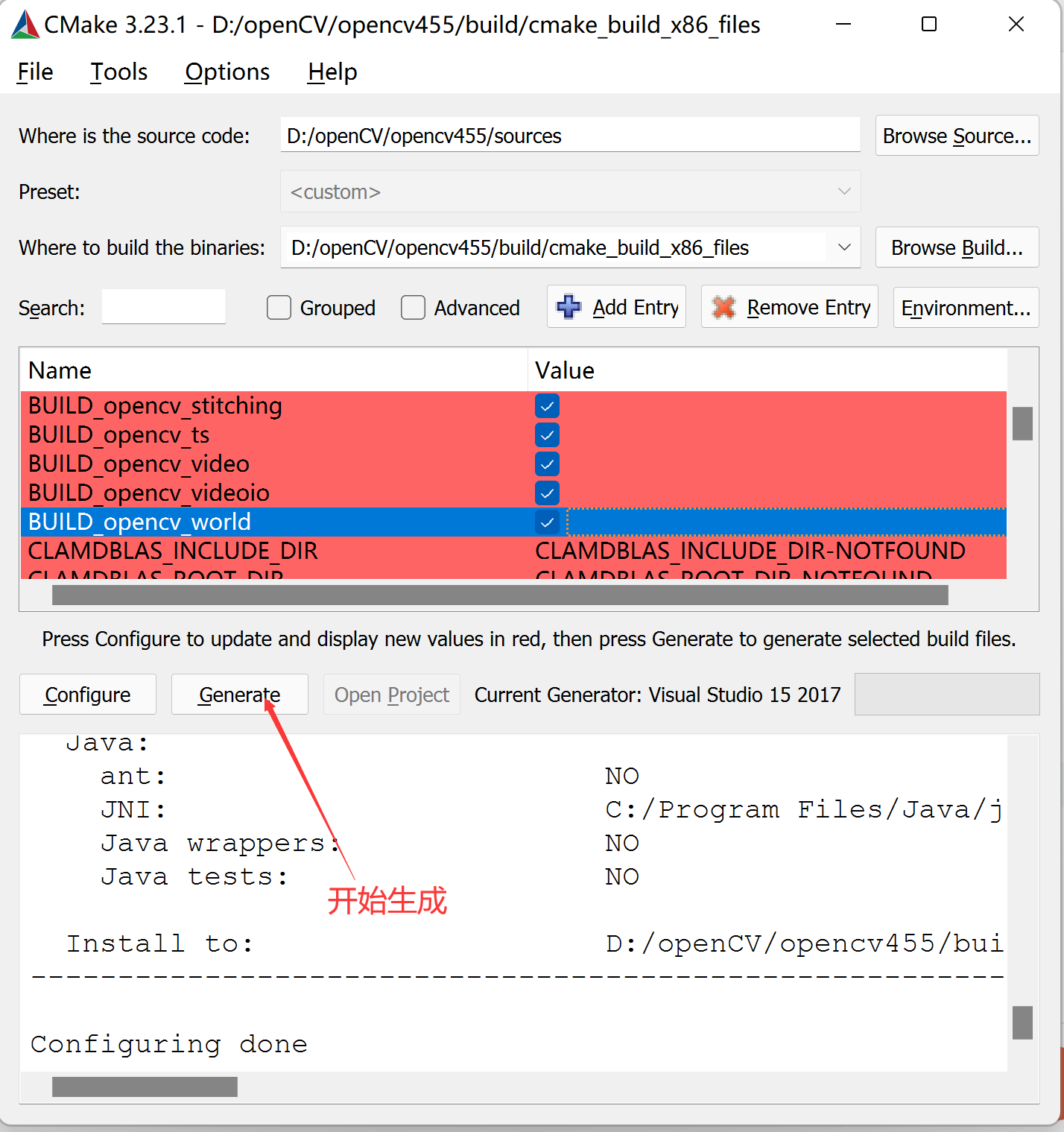
Task: Click the CMake logo icon in the title bar
Action: tap(25, 25)
